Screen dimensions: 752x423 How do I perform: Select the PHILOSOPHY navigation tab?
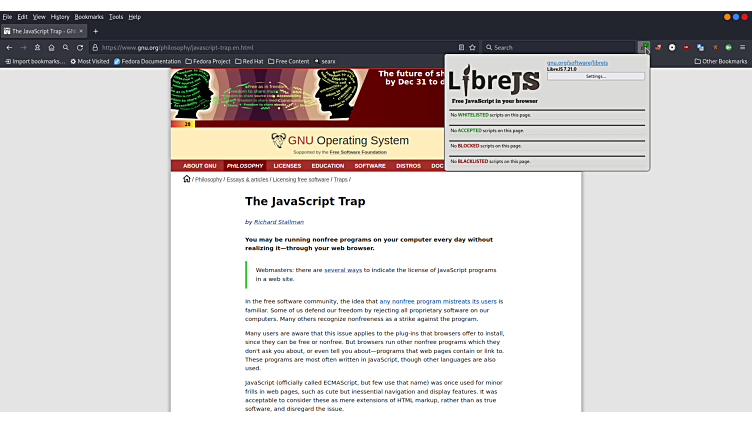245,166
